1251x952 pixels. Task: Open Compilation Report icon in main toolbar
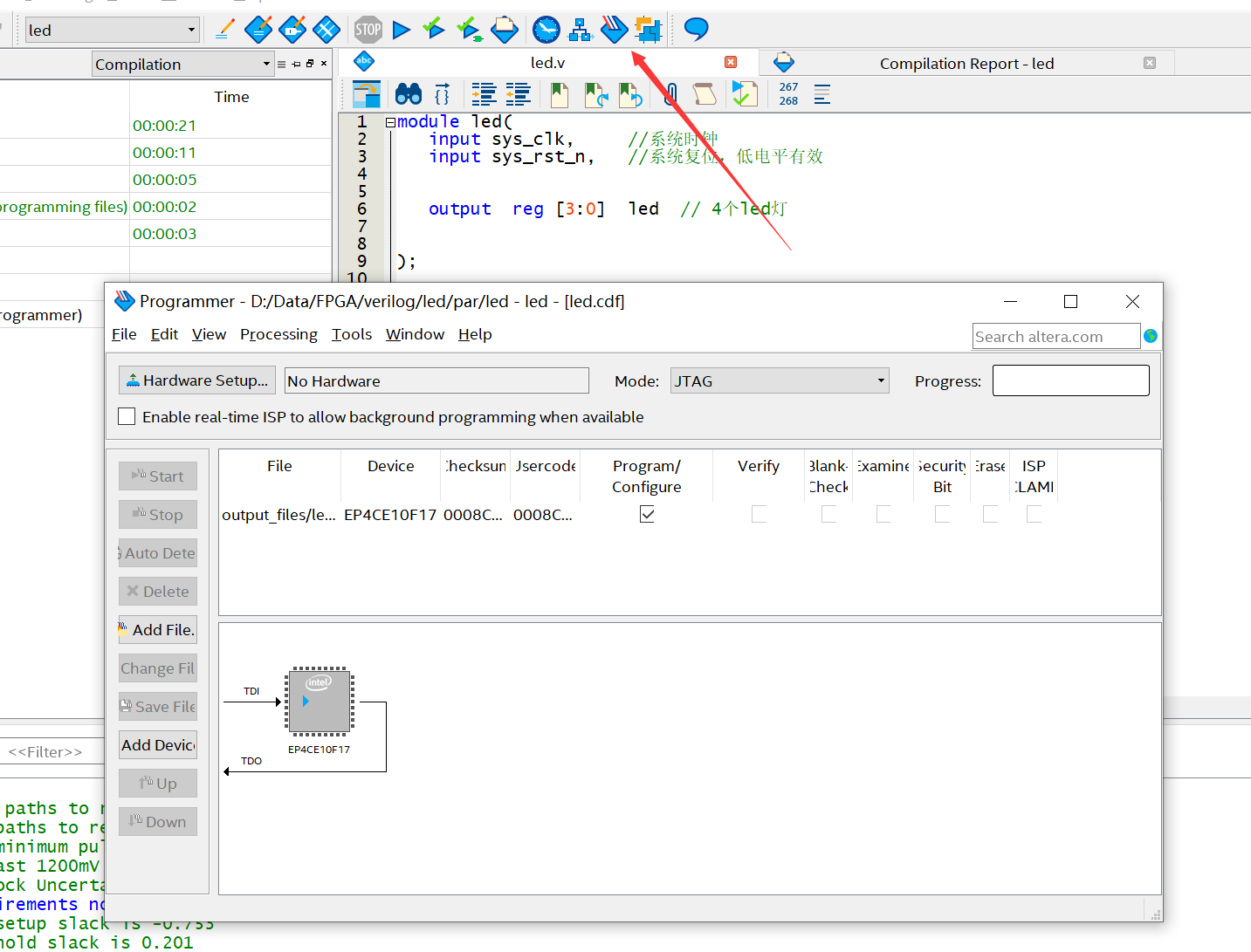click(x=505, y=30)
